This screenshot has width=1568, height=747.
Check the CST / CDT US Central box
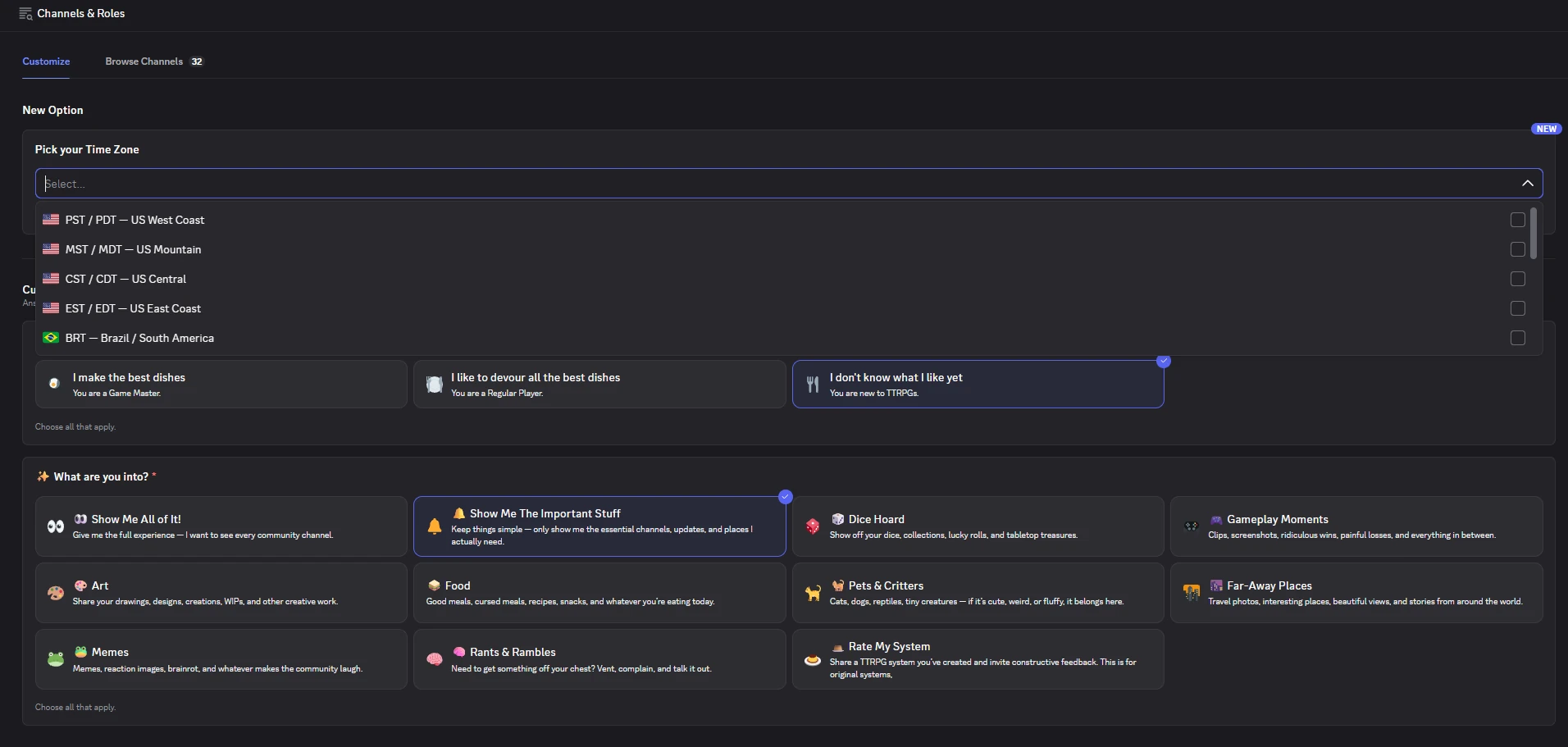pyautogui.click(x=1518, y=279)
